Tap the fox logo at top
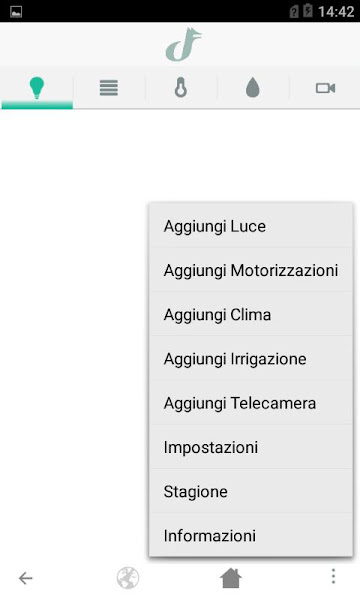 [x=184, y=44]
